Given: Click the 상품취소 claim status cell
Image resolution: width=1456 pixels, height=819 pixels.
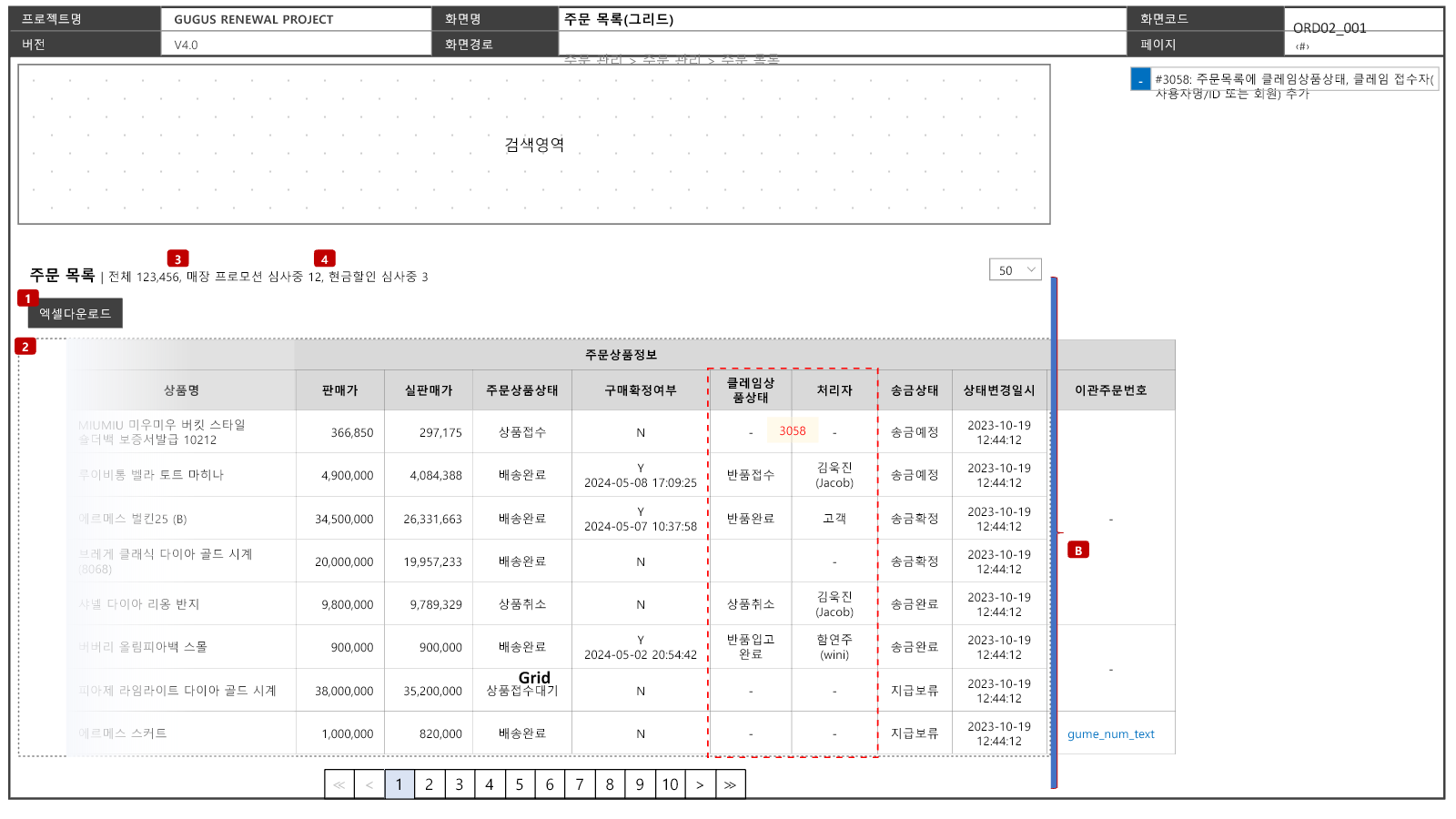Looking at the screenshot, I should (x=751, y=604).
